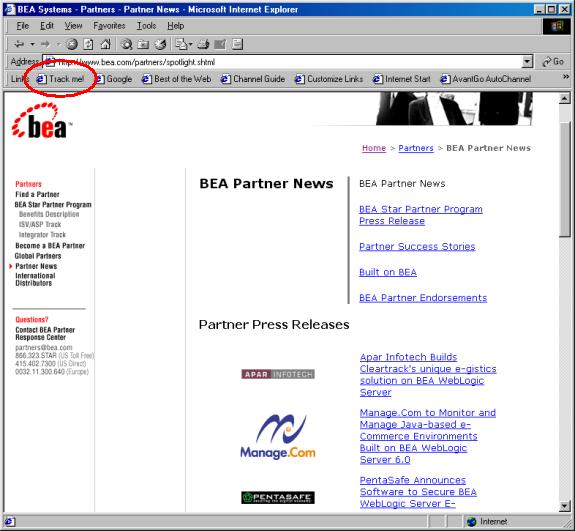The width and height of the screenshot is (575, 531).
Task: Click the Track me! links bar item
Action: click(61, 79)
